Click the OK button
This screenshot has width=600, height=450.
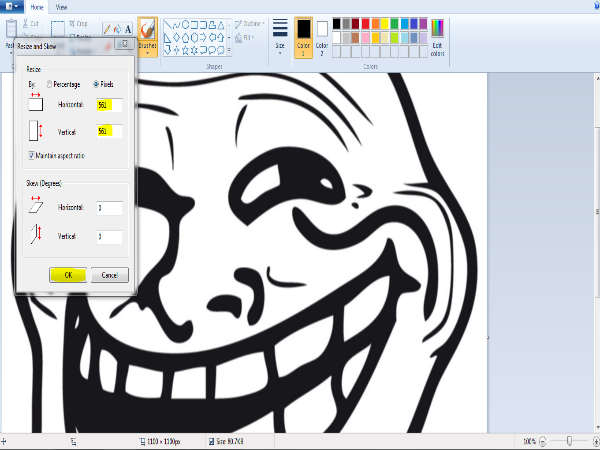tap(67, 275)
